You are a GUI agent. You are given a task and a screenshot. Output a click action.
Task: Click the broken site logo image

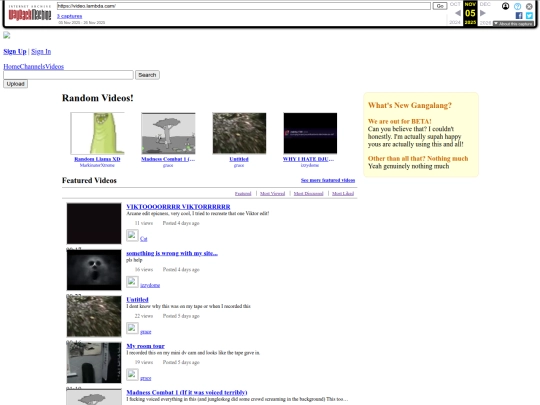pos(7,35)
